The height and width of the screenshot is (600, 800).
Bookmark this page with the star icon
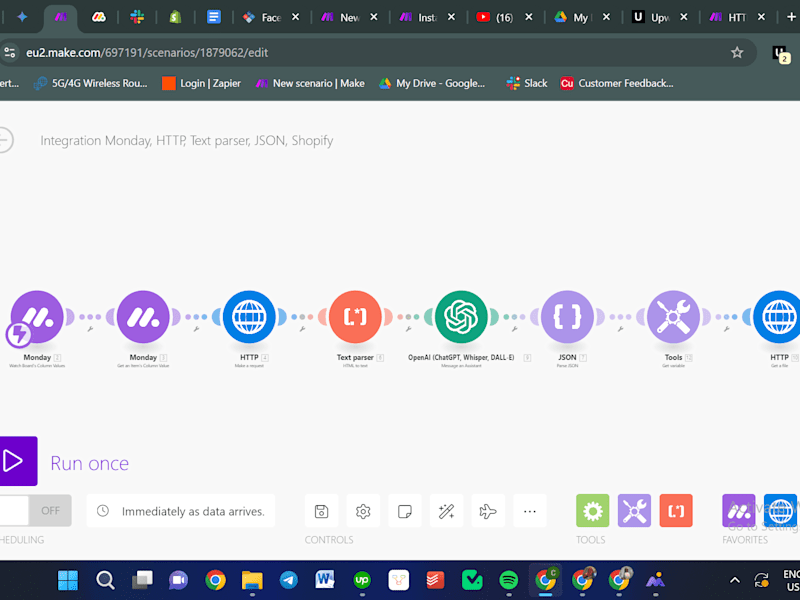(737, 53)
